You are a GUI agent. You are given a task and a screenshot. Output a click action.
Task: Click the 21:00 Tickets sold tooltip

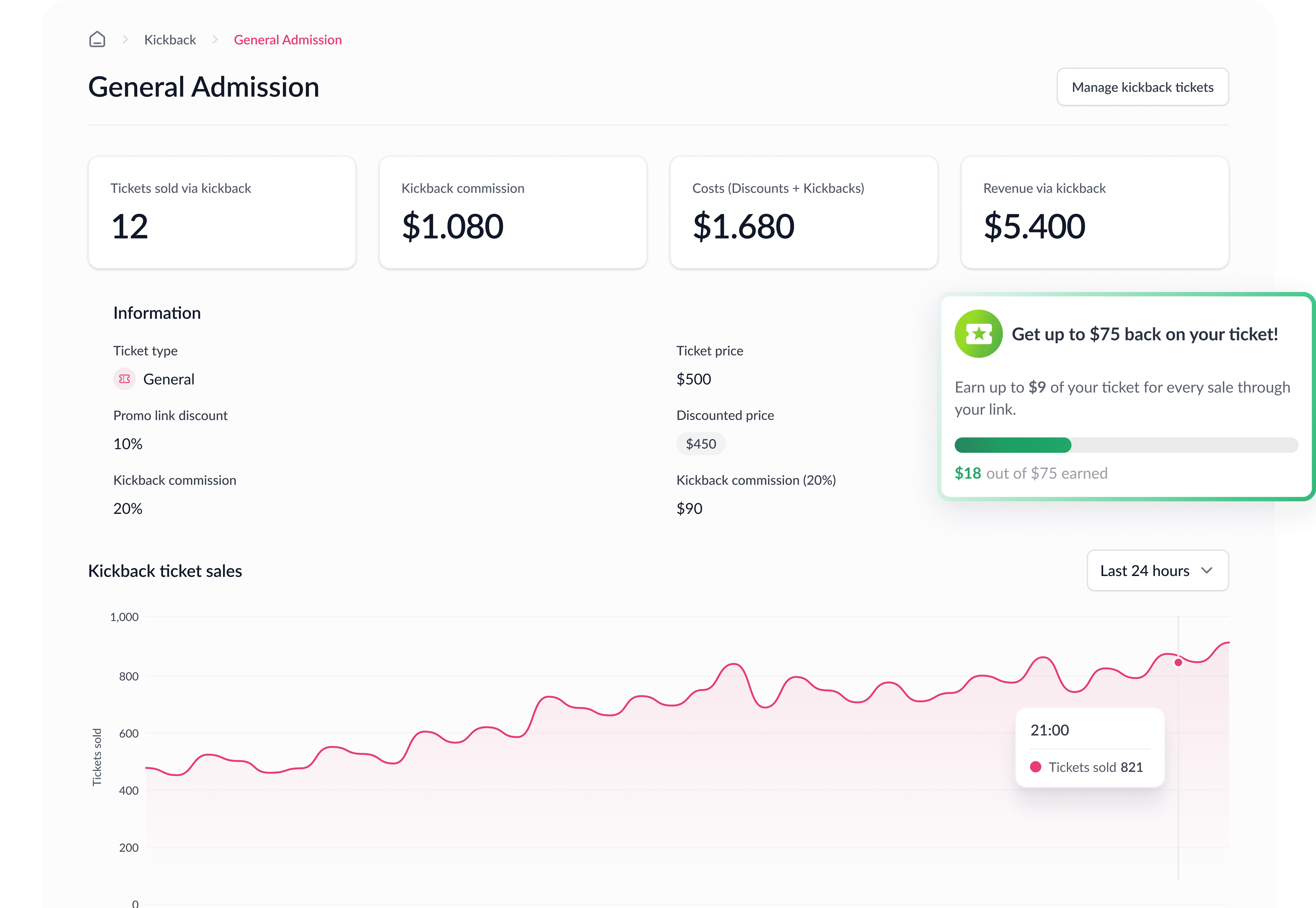[x=1090, y=748]
